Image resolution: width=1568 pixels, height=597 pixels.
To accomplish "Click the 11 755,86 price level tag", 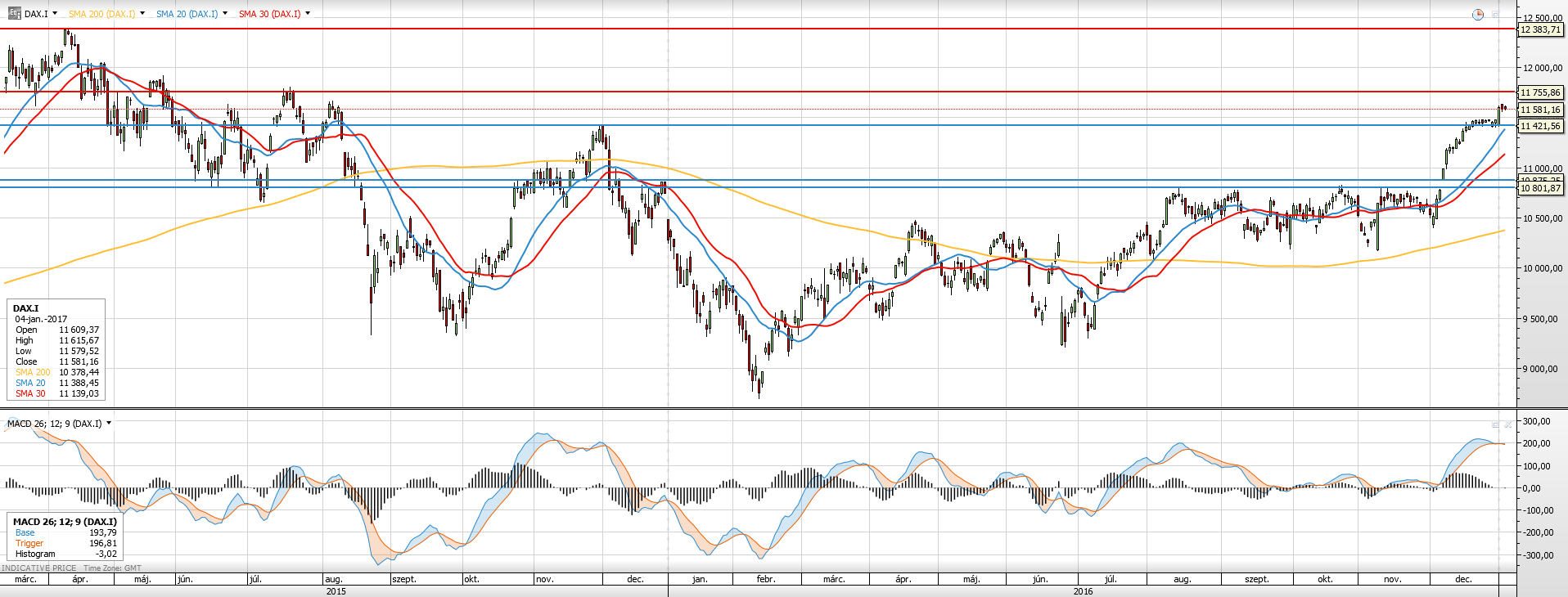I will pos(1539,92).
